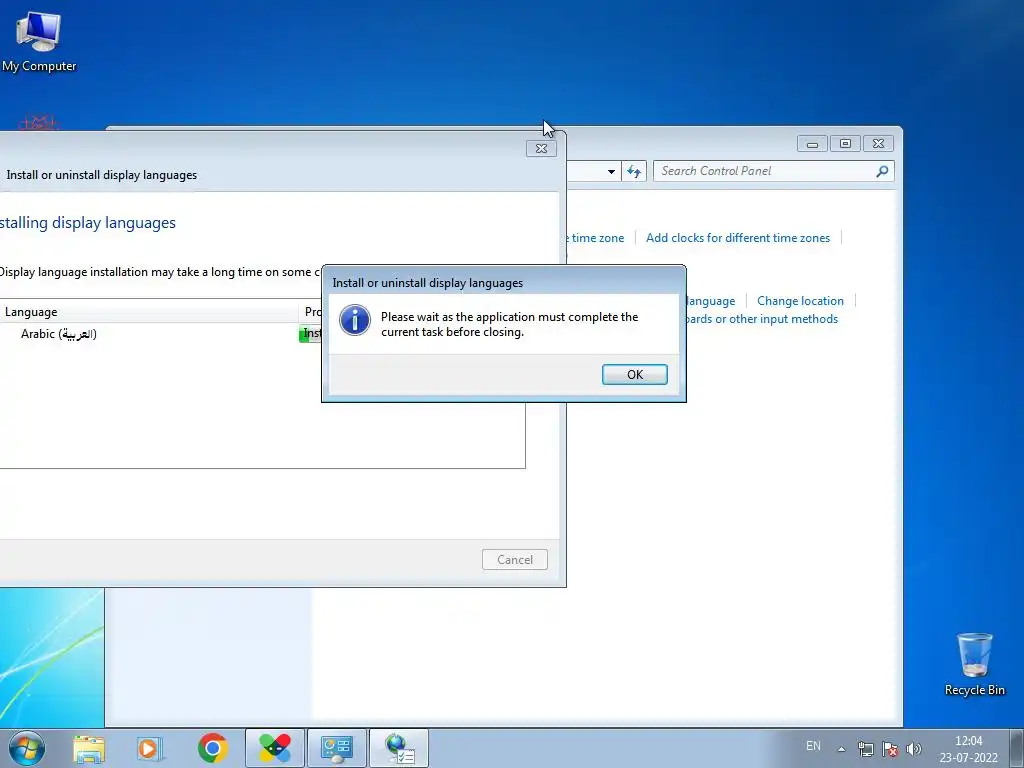This screenshot has height=768, width=1024.
Task: Open Add clocks for different time zones
Action: pyautogui.click(x=738, y=238)
